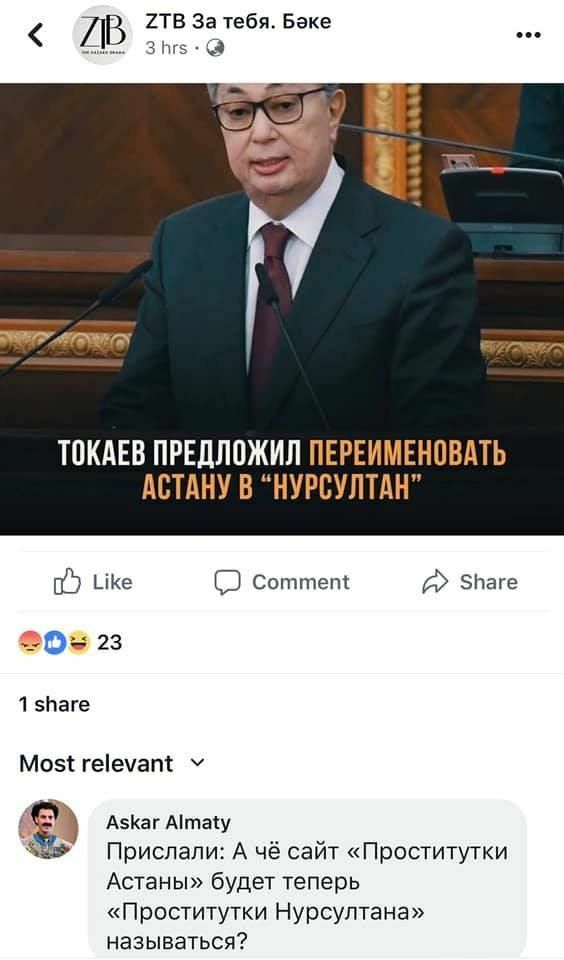Tap the ZTB page profile logo
The image size is (564, 960).
point(102,35)
